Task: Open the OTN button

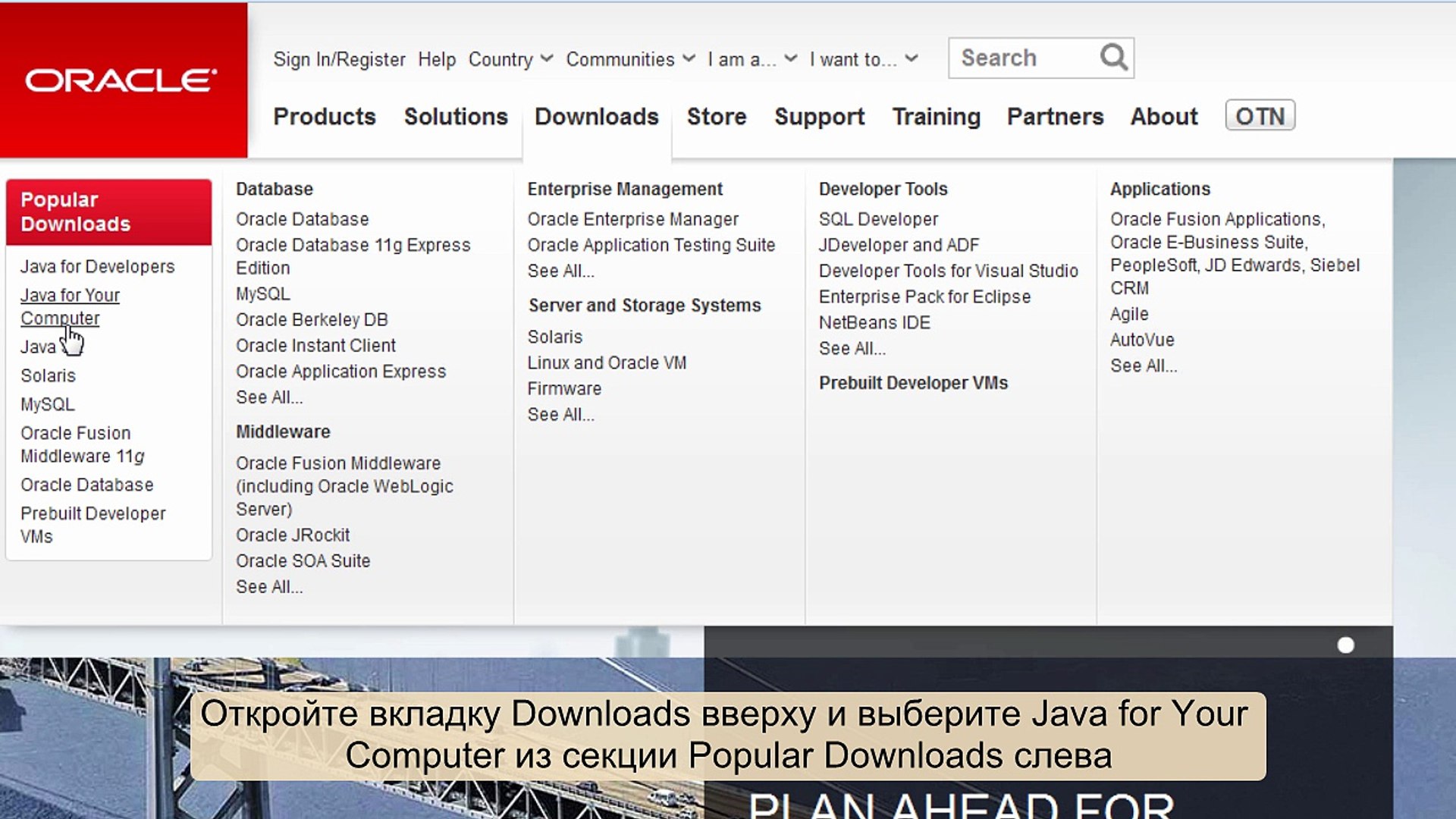Action: click(x=1260, y=116)
